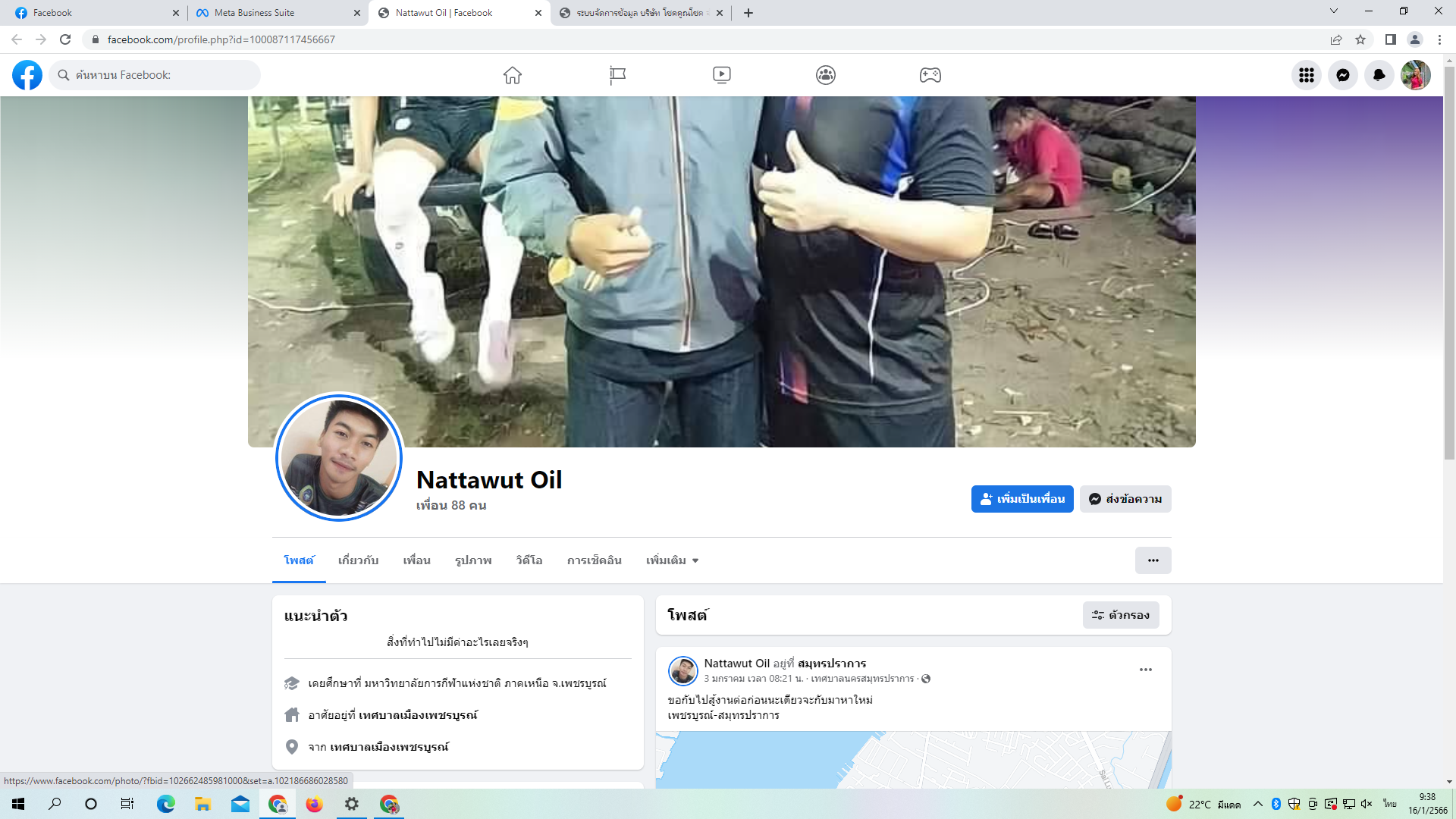
Task: Open Facebook Home feed icon
Action: [513, 75]
